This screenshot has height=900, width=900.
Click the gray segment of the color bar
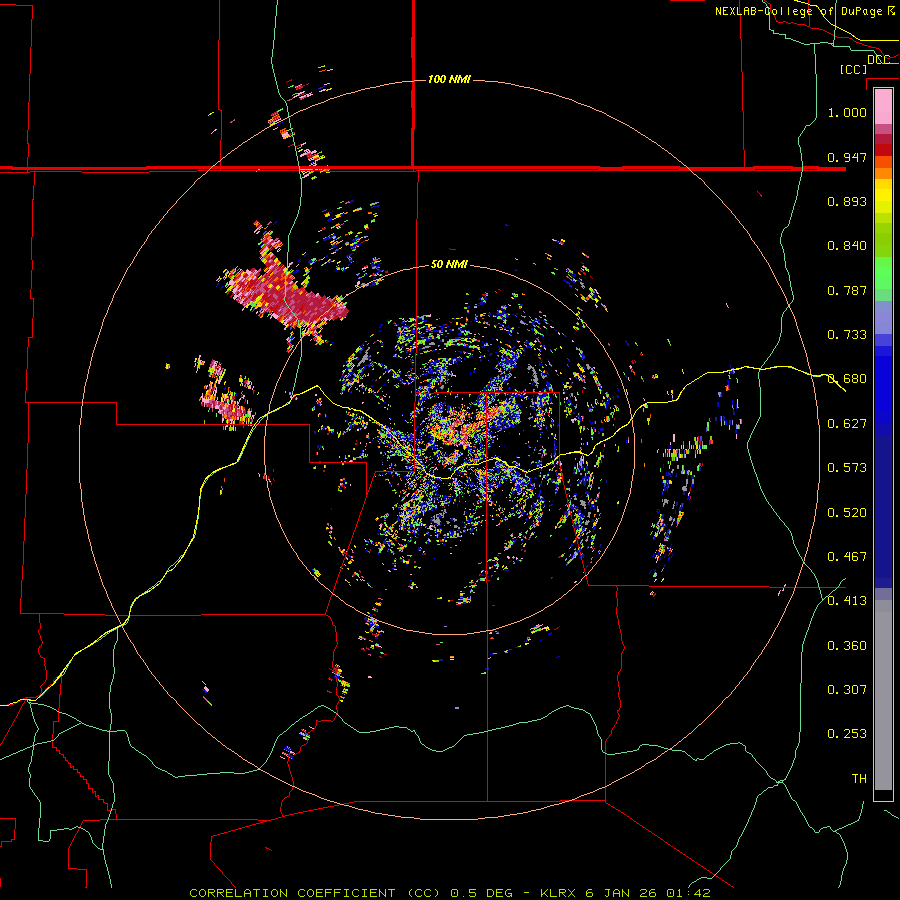pos(883,695)
